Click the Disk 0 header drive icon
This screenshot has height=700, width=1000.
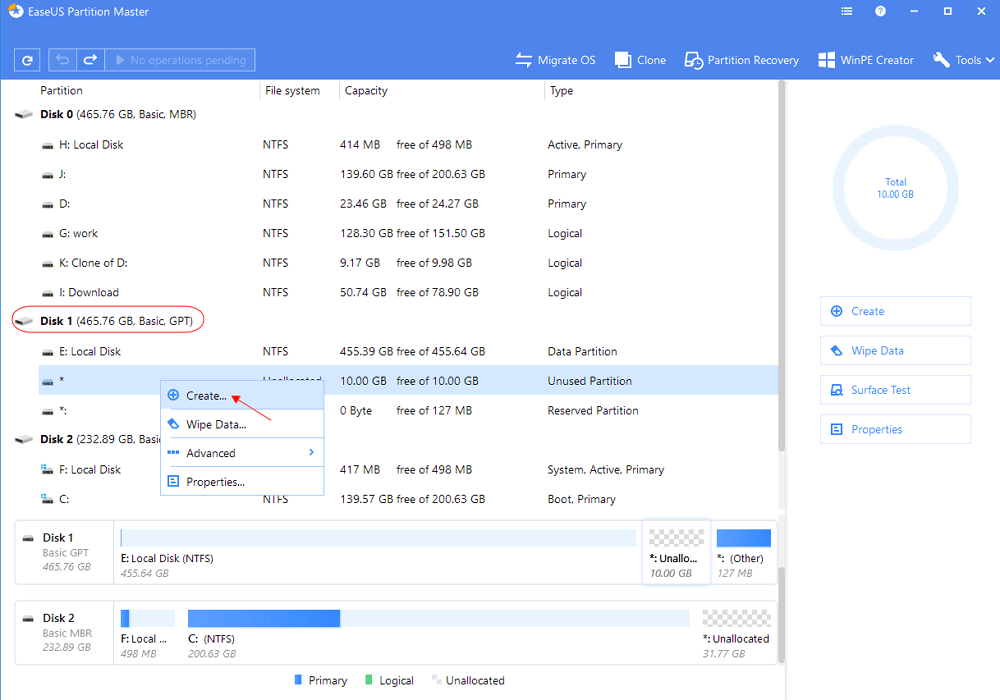pos(24,114)
